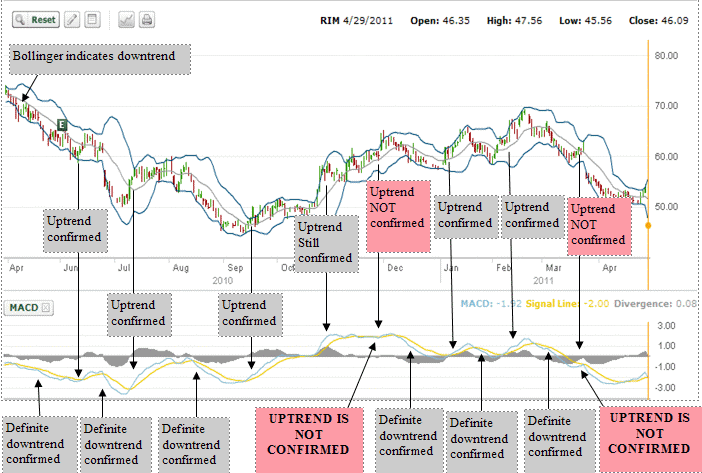Reset the chart zoom
The height and width of the screenshot is (473, 702).
pyautogui.click(x=36, y=20)
